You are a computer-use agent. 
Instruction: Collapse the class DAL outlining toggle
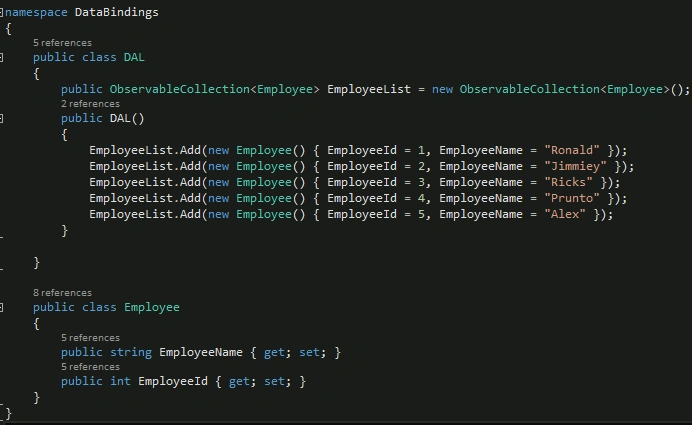tap(1, 57)
